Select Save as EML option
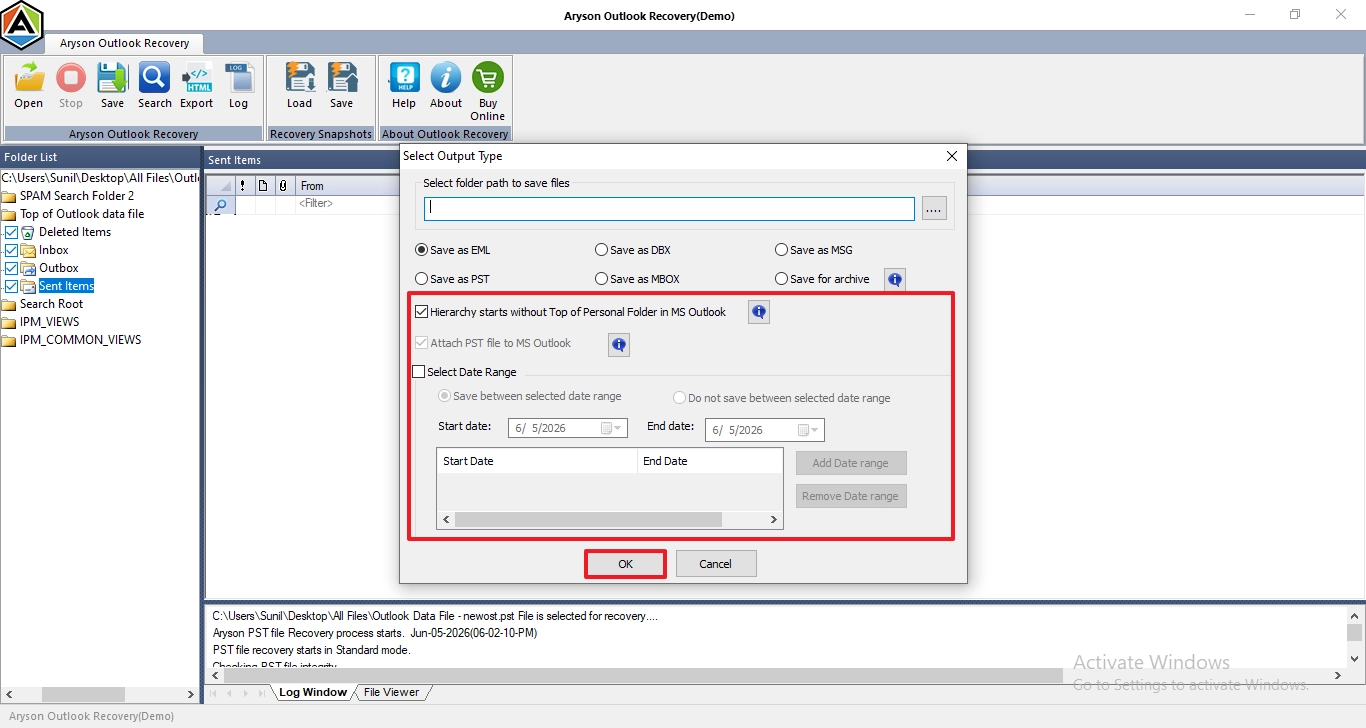 453,250
